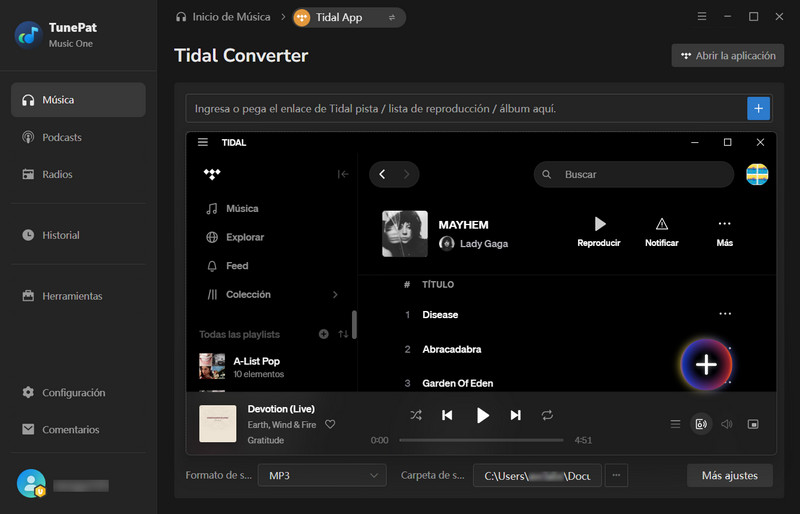Select the track Disease
The height and width of the screenshot is (514, 800).
click(440, 315)
